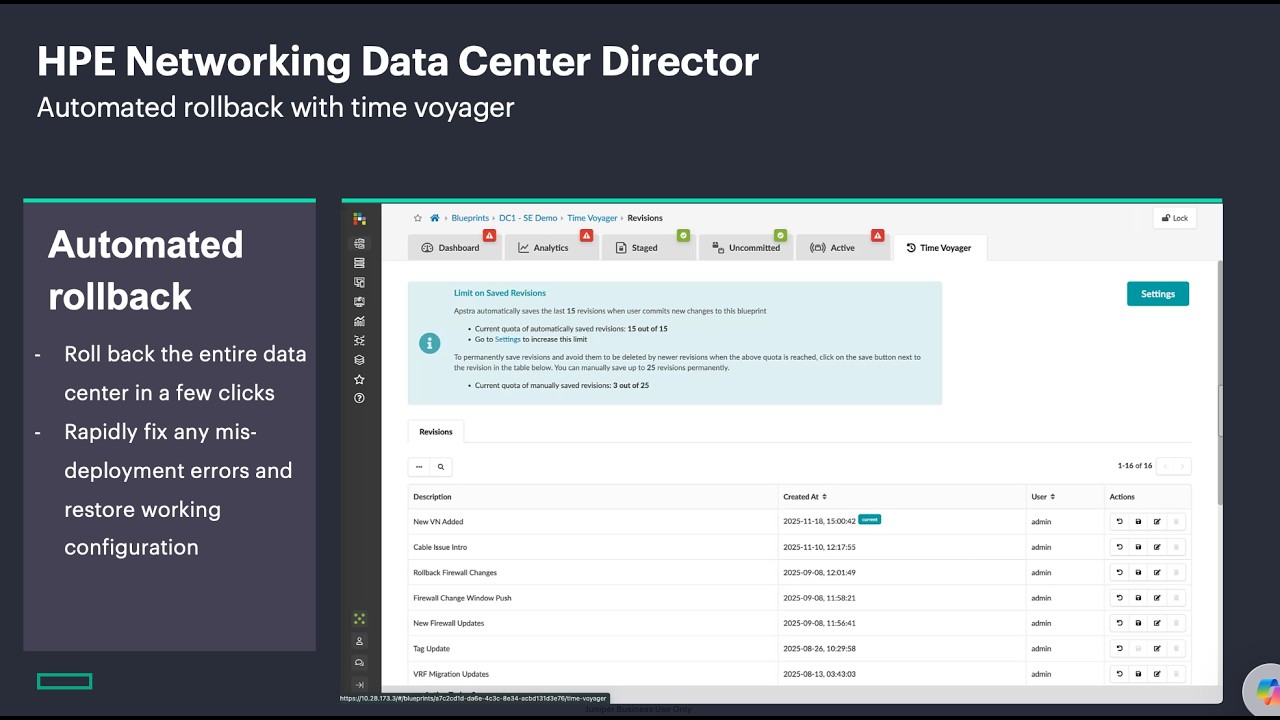Click the page scrollbar on the right
This screenshot has height=720, width=1280.
1219,410
